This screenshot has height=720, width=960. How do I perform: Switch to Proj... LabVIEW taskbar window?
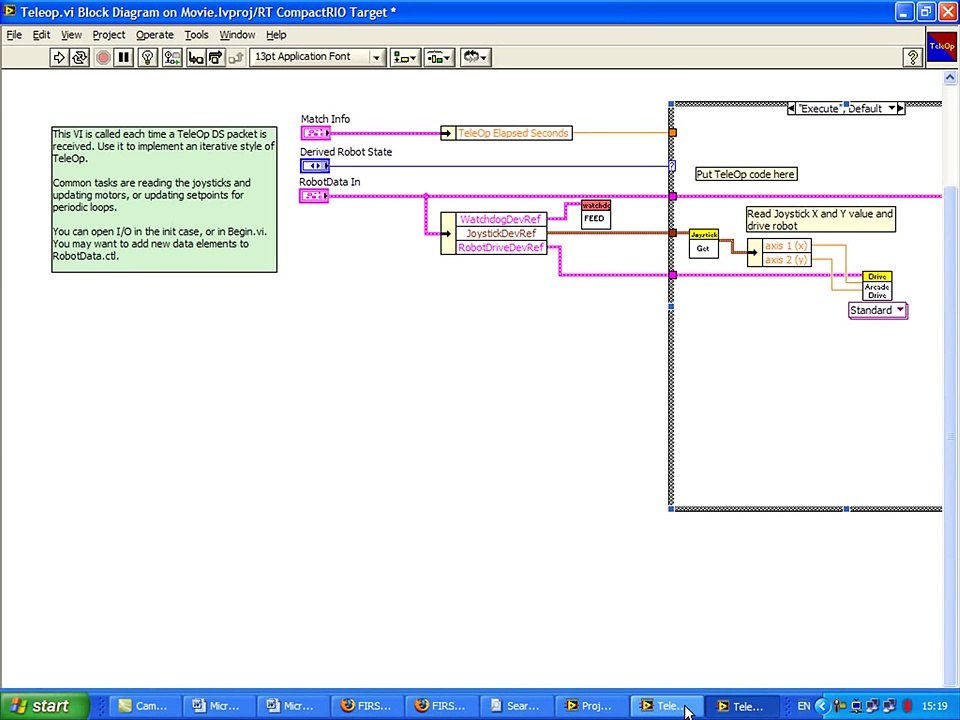(x=590, y=706)
